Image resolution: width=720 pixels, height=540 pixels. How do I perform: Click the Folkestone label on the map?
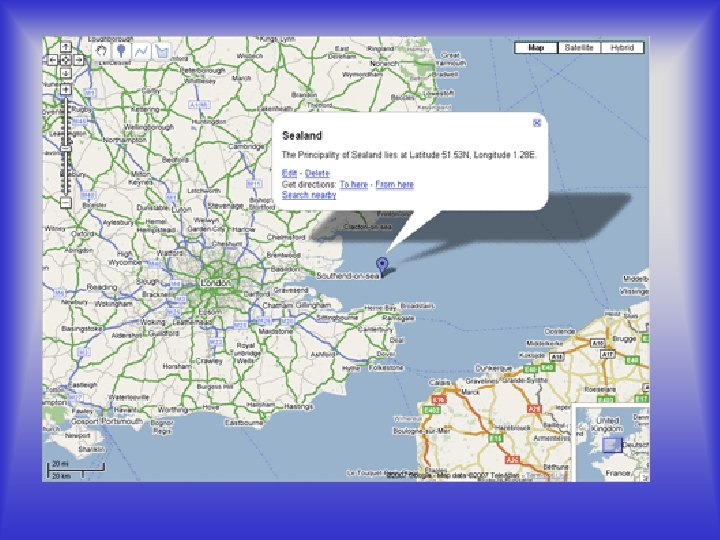[386, 368]
